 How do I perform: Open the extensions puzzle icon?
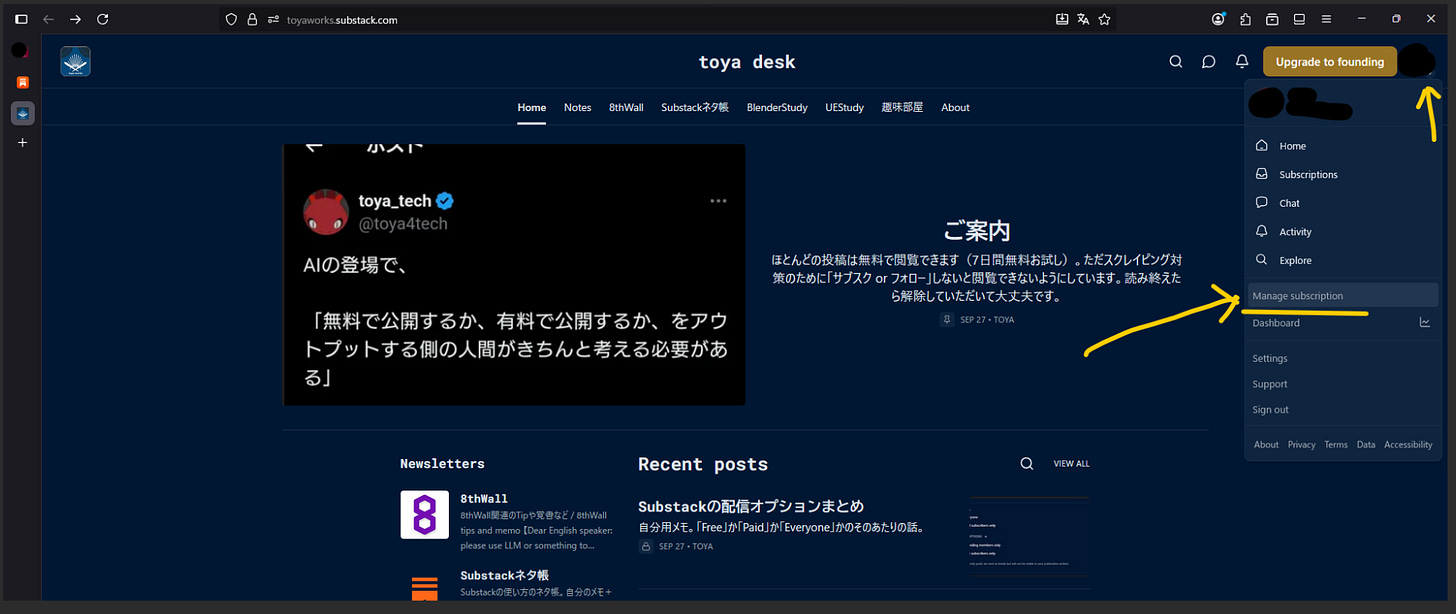pos(1245,19)
